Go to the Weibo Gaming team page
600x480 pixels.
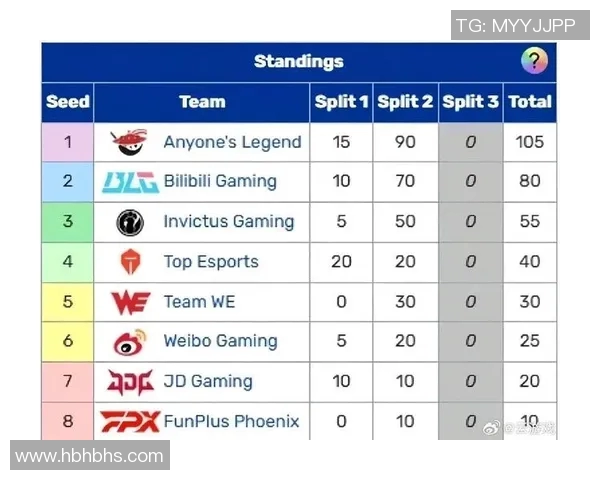[x=220, y=342]
